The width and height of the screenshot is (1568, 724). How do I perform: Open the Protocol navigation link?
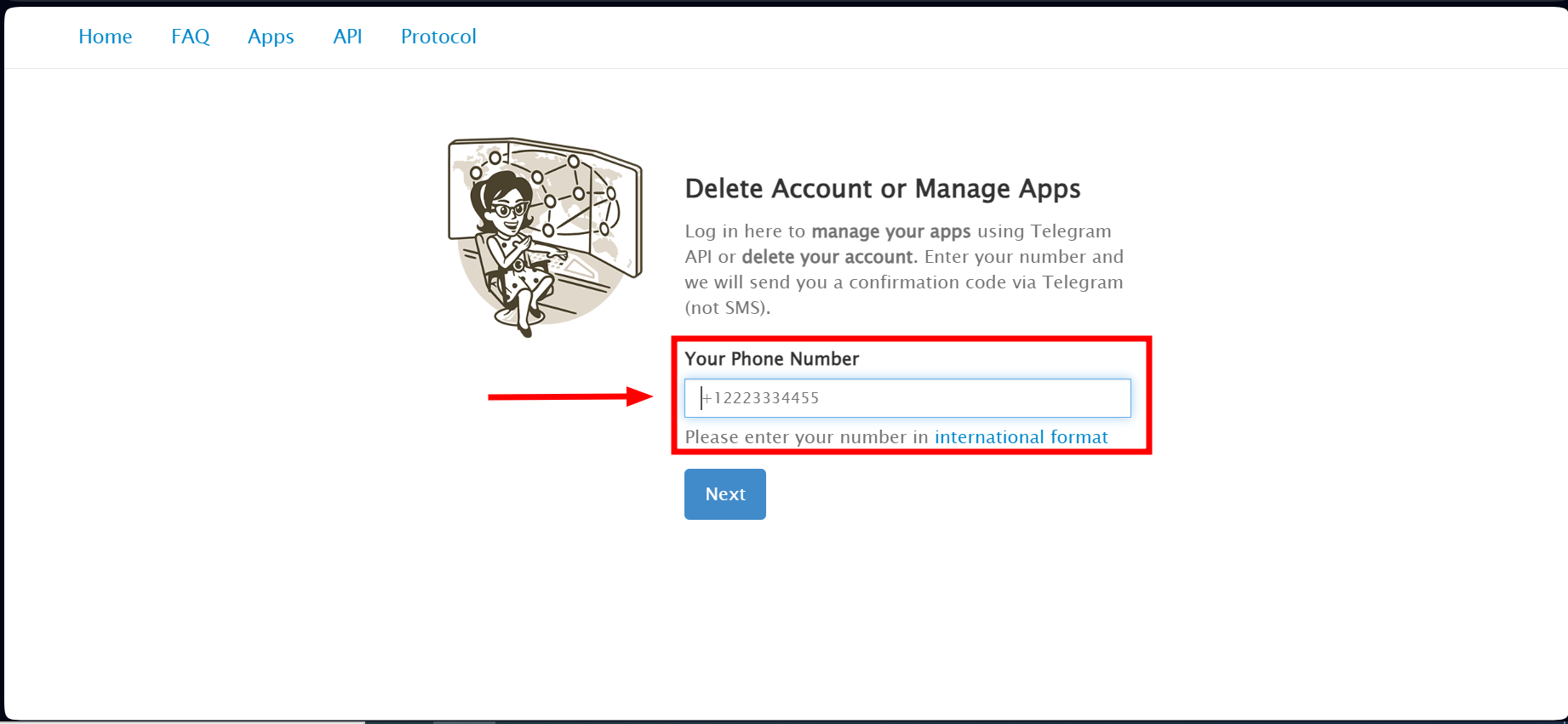438,37
